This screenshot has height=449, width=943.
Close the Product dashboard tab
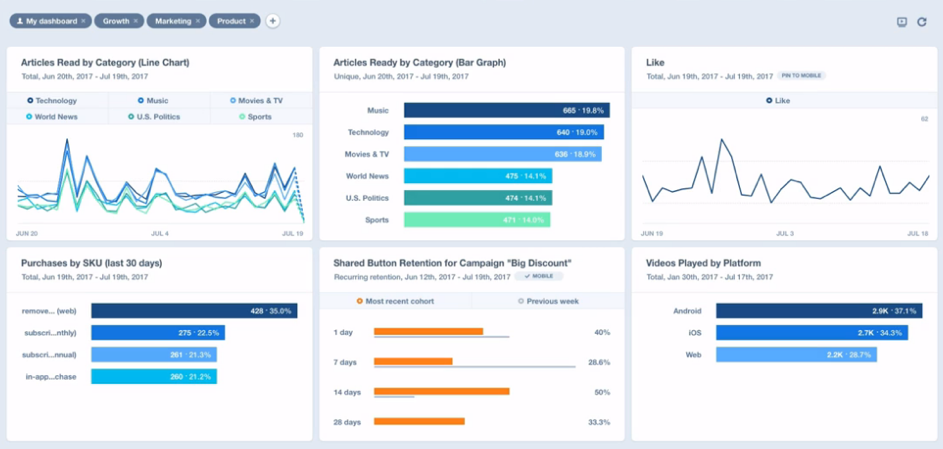pos(253,20)
